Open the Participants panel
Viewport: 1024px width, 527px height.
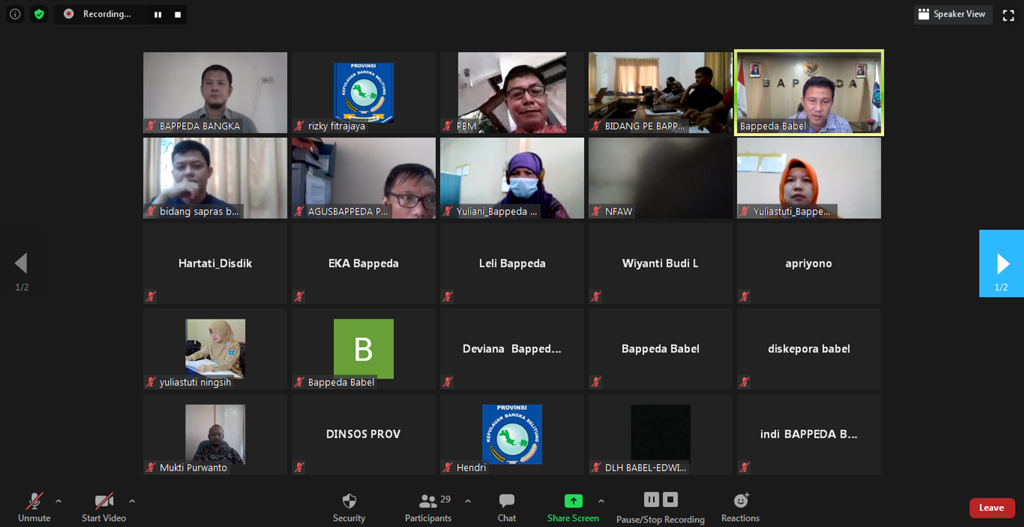click(x=428, y=507)
